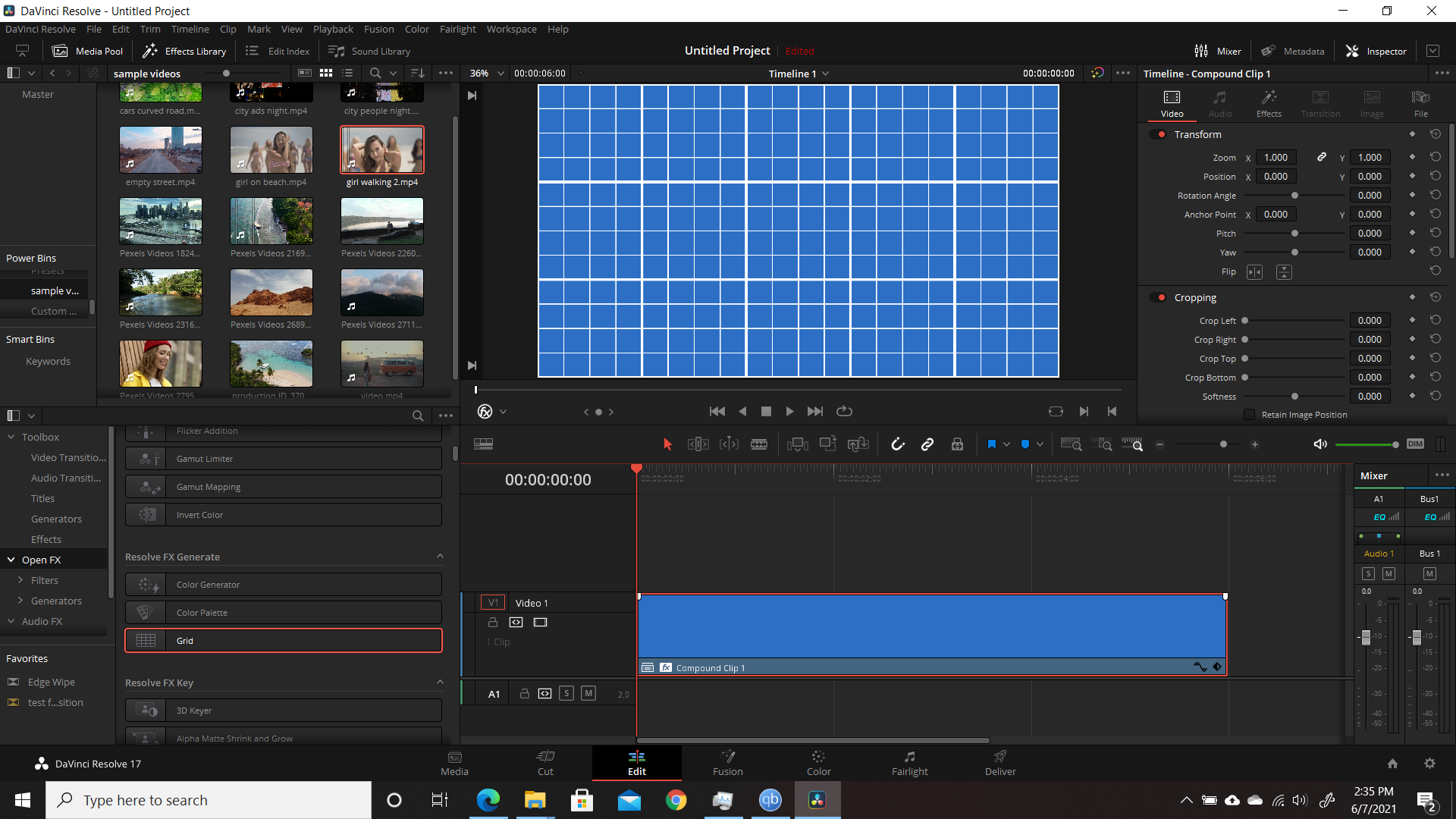Select the arrow Selection Mode tool
The width and height of the screenshot is (1456, 819).
point(667,444)
